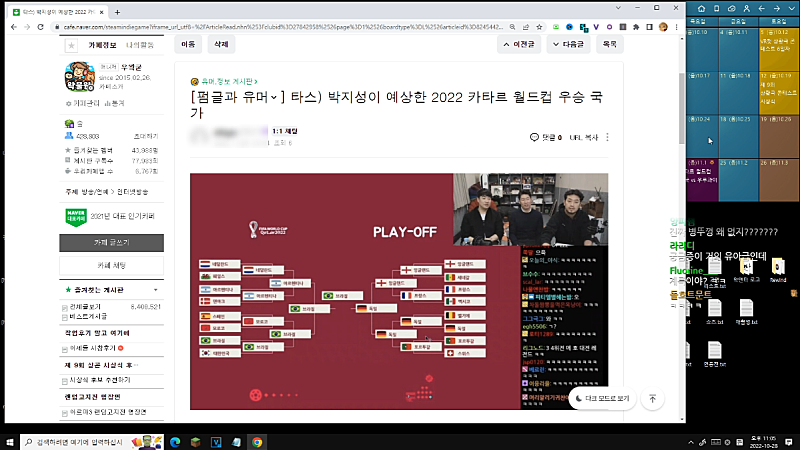Click the right arrow in the calendar window
This screenshot has width=800, height=450.
tap(777, 9)
